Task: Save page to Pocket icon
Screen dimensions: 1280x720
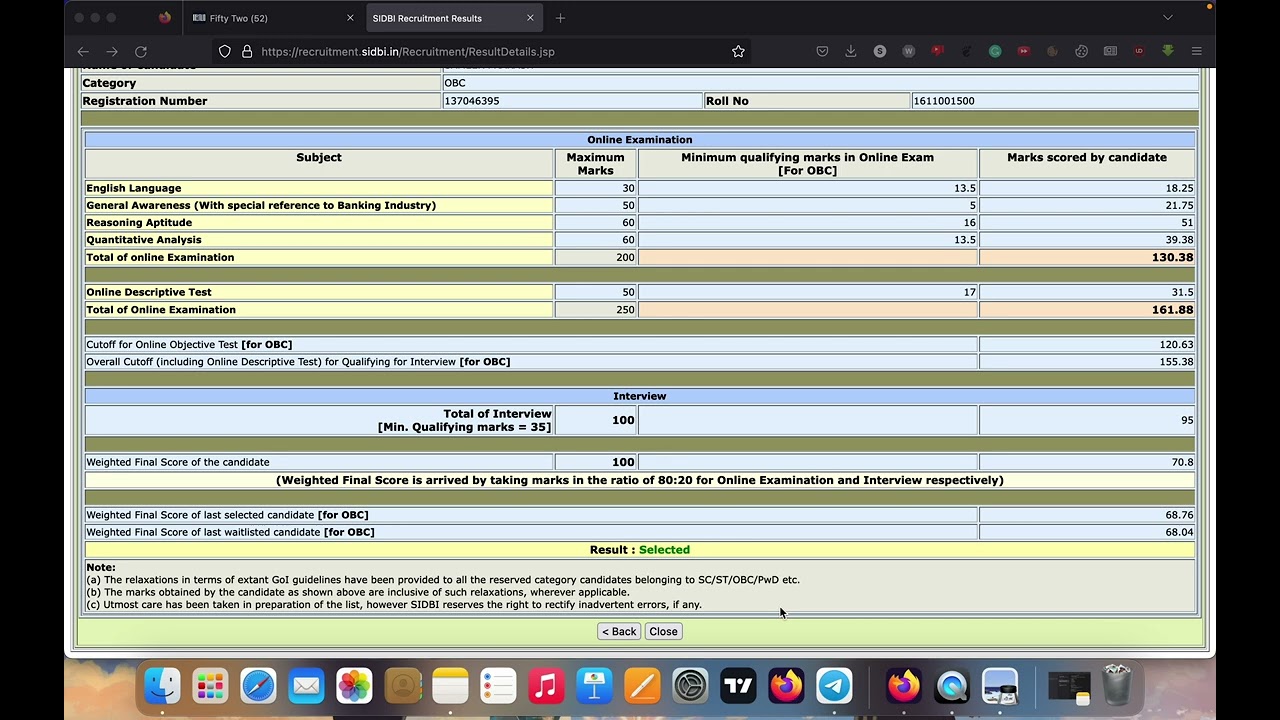Action: click(x=822, y=51)
